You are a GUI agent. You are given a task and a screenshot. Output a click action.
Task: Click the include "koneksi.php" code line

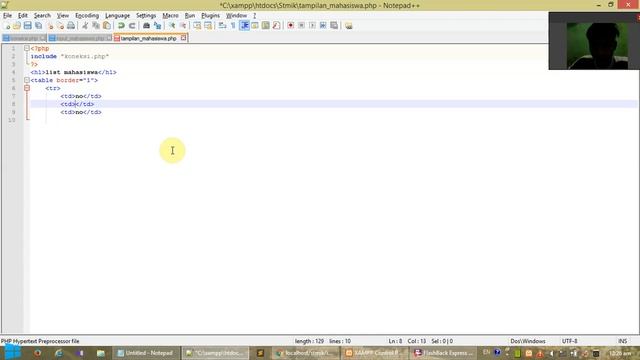[x=70, y=56]
